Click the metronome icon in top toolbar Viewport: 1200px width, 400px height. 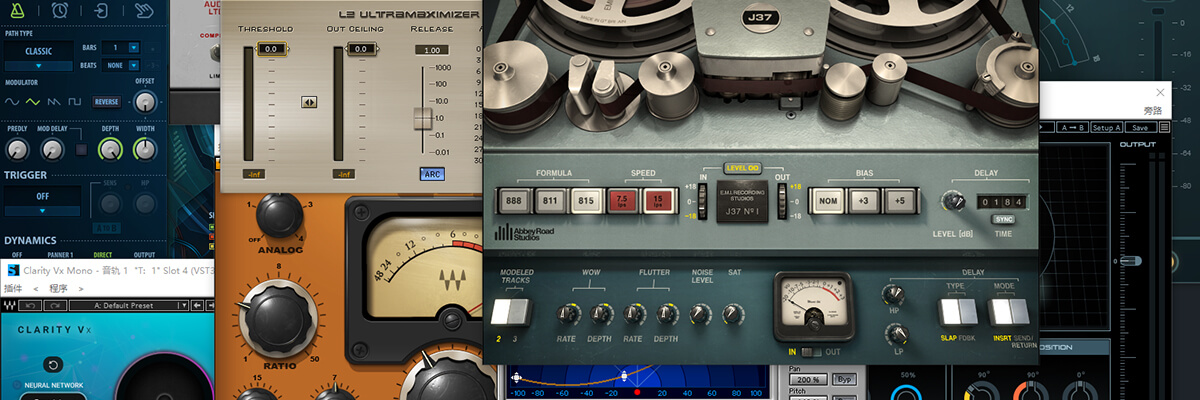15,9
